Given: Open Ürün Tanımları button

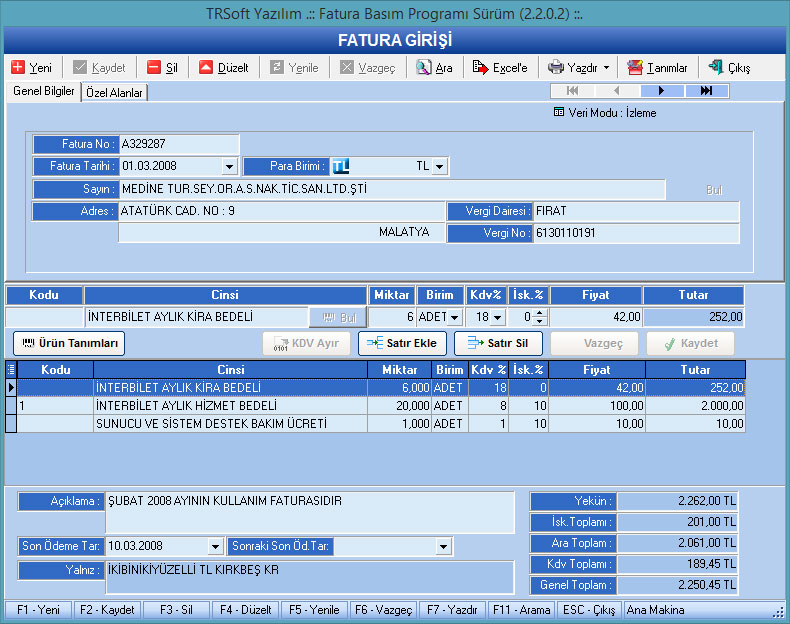Looking at the screenshot, I should (x=69, y=343).
